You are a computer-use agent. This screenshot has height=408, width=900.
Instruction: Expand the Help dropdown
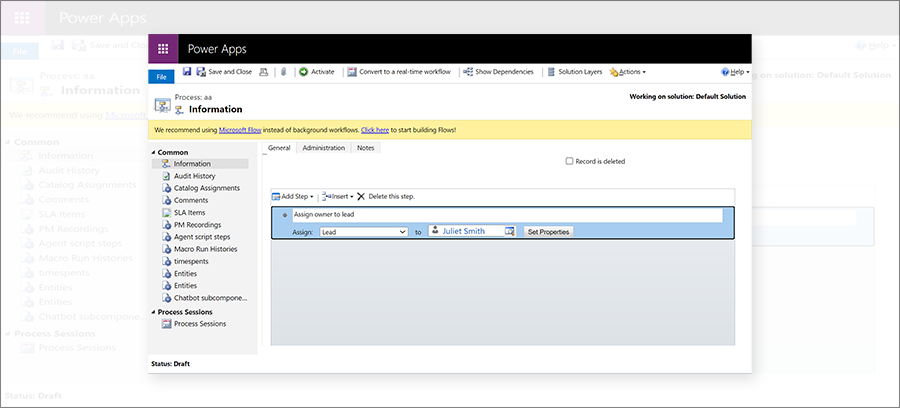[735, 72]
